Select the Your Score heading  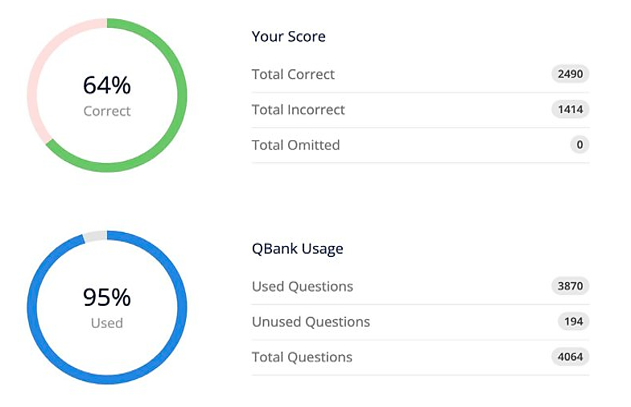(289, 37)
